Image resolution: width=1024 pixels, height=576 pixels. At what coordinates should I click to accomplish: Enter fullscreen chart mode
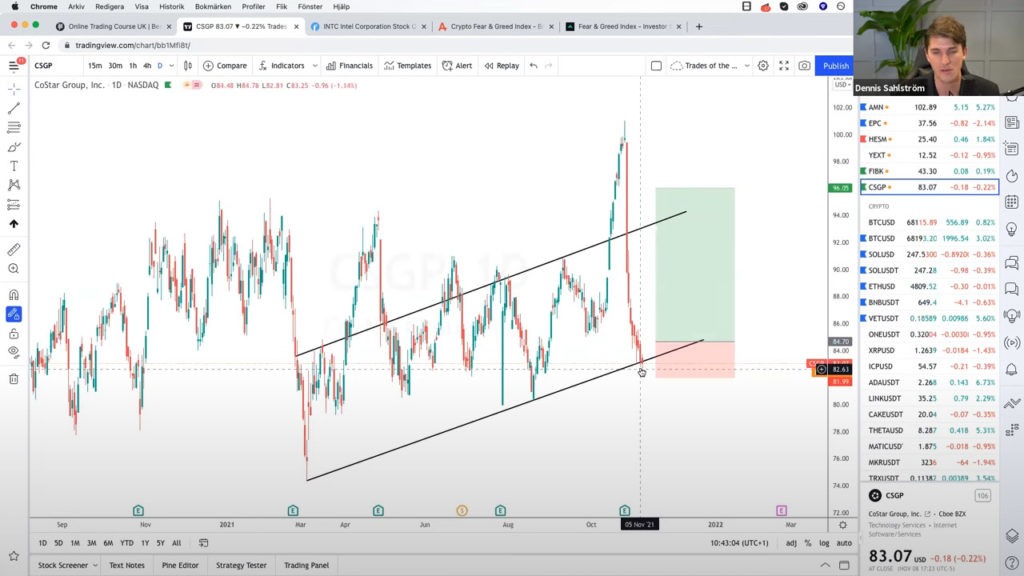784,65
